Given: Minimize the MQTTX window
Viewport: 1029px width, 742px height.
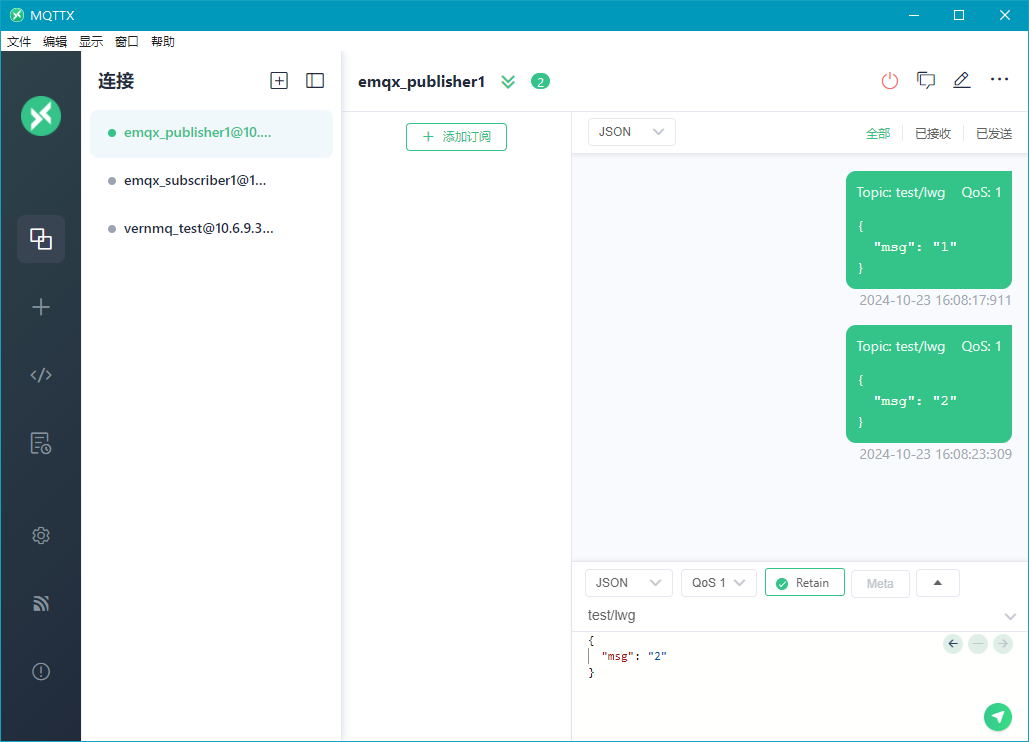Looking at the screenshot, I should click(914, 15).
